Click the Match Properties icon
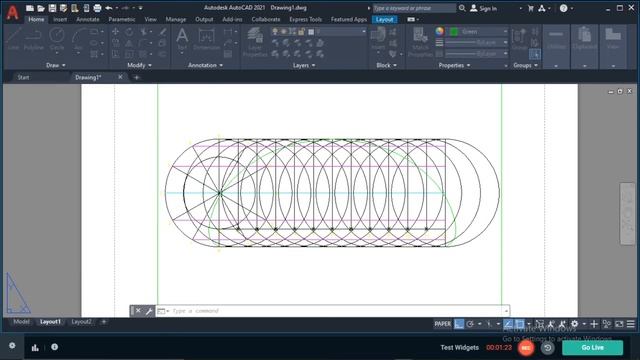Screen dimensions: 640x360 pyautogui.click(x=420, y=42)
